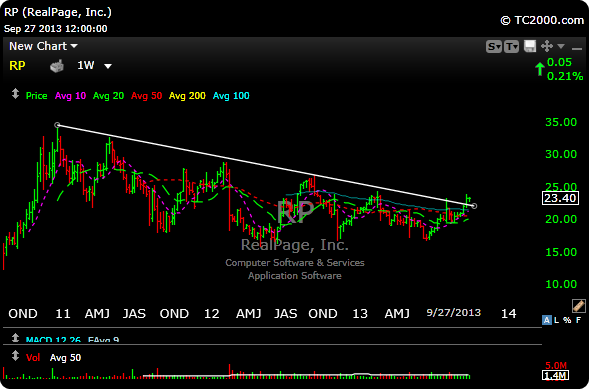Click the four-arrow move chart icon
The width and height of the screenshot is (589, 389).
pos(547,47)
